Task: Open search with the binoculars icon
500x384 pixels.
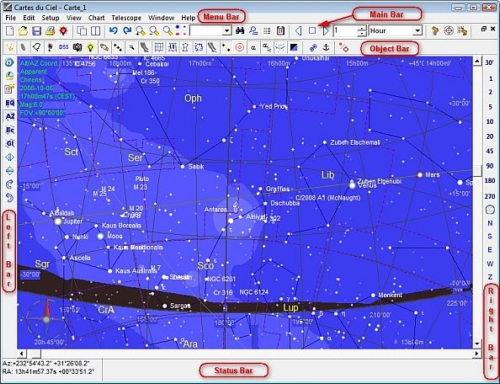Action: pos(240,31)
